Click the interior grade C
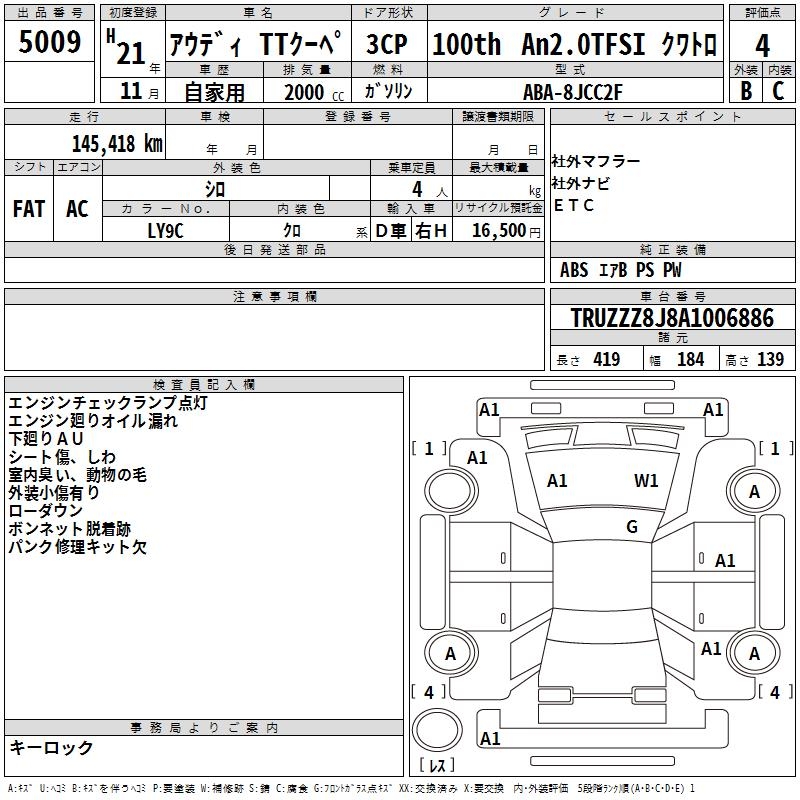Image resolution: width=800 pixels, height=800 pixels. pyautogui.click(x=778, y=91)
